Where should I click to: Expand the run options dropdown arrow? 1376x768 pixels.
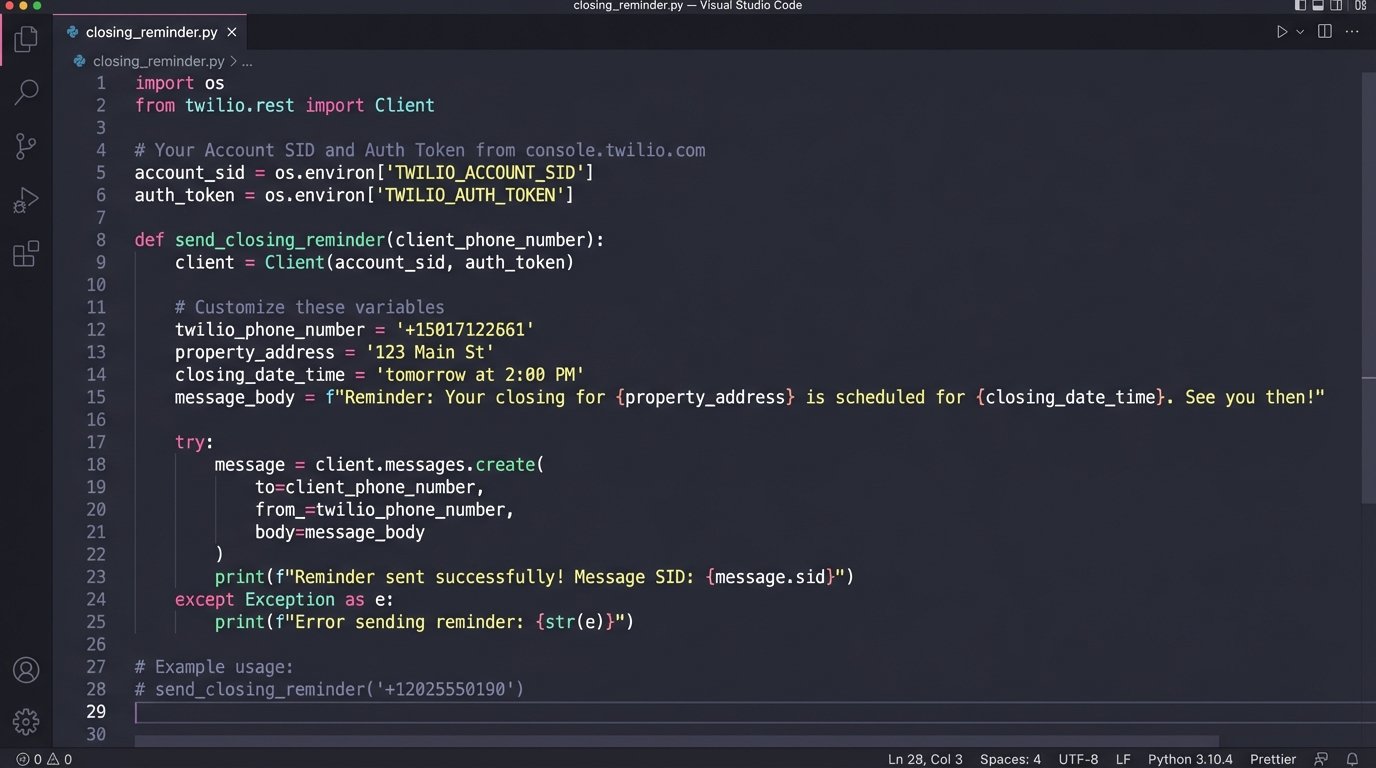click(1300, 32)
